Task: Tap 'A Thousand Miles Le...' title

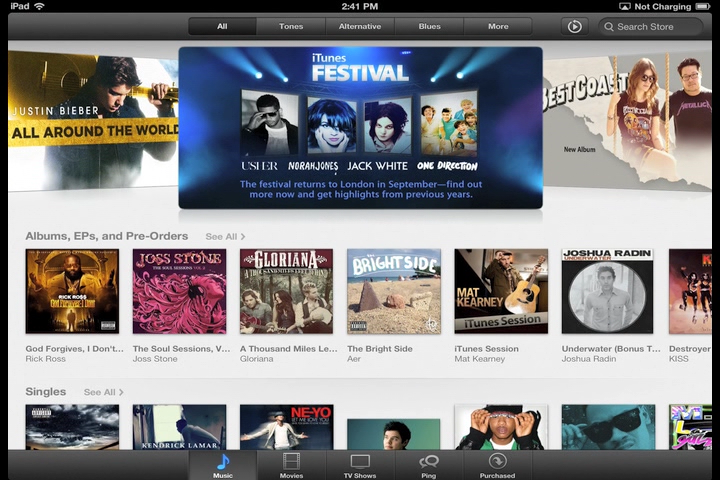Action: click(x=288, y=349)
